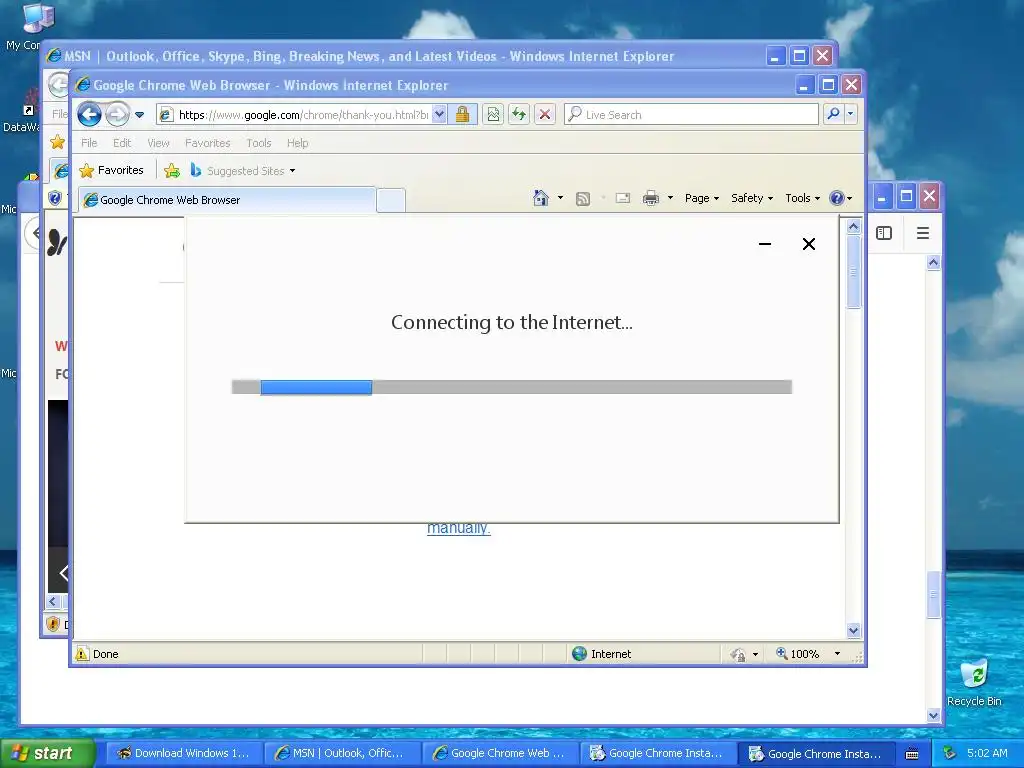Click the Live Search input box
This screenshot has height=768, width=1024.
692,115
